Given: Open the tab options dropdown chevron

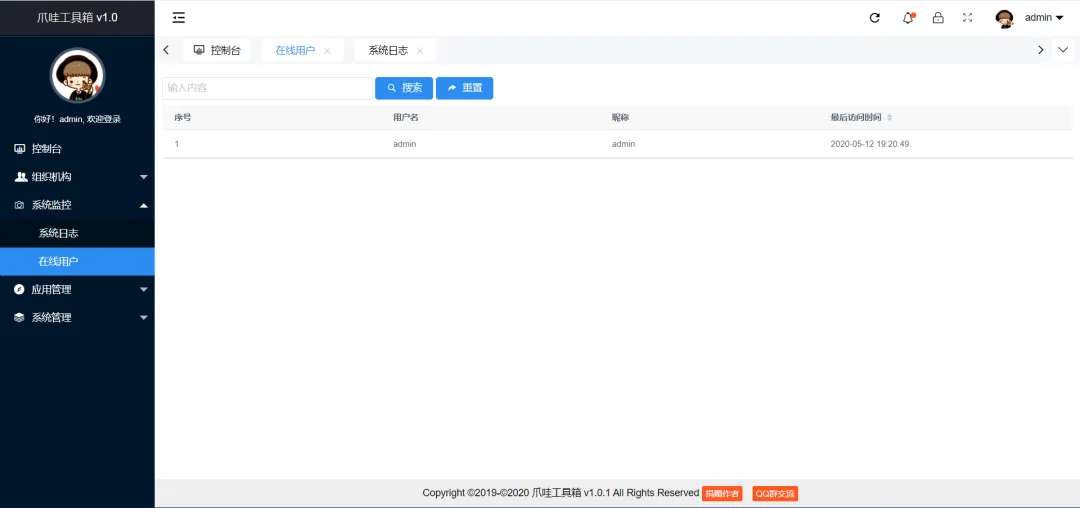Looking at the screenshot, I should (x=1063, y=50).
